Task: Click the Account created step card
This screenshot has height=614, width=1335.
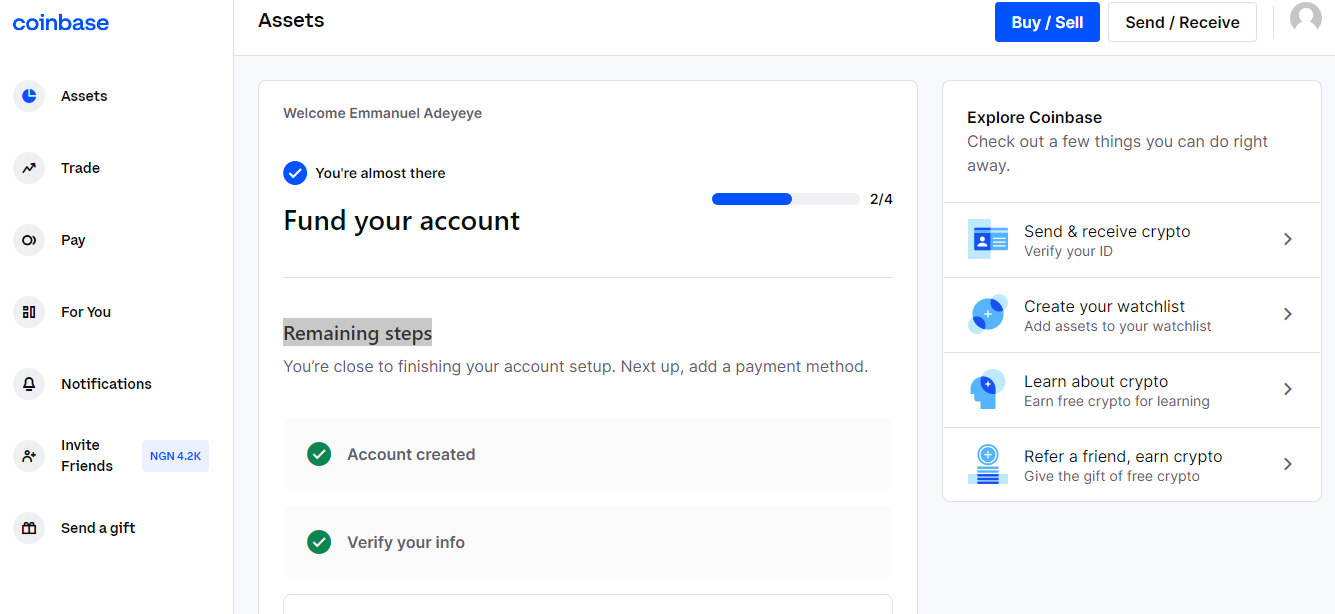Action: tap(588, 454)
